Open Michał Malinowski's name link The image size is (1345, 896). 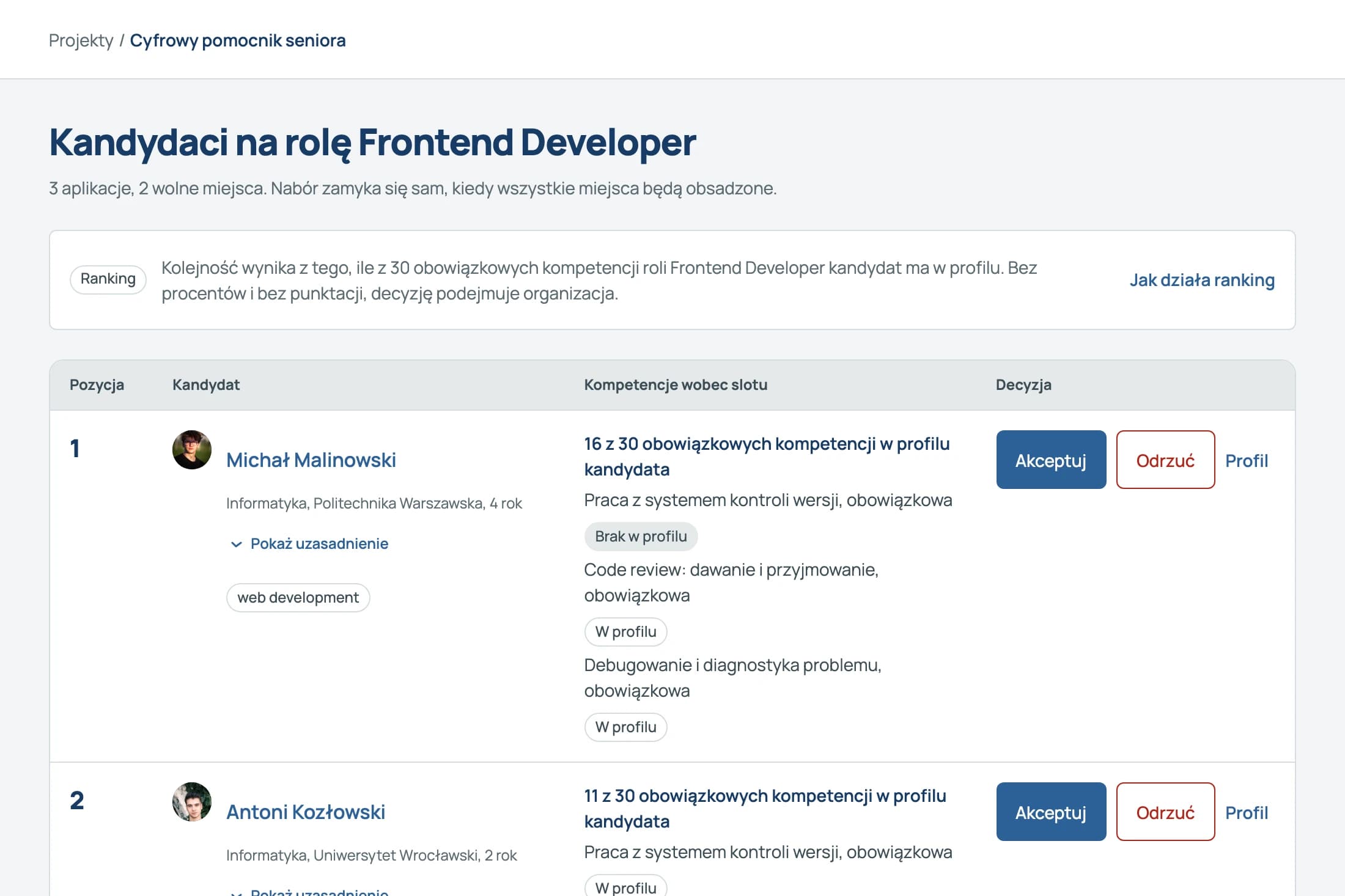(311, 460)
